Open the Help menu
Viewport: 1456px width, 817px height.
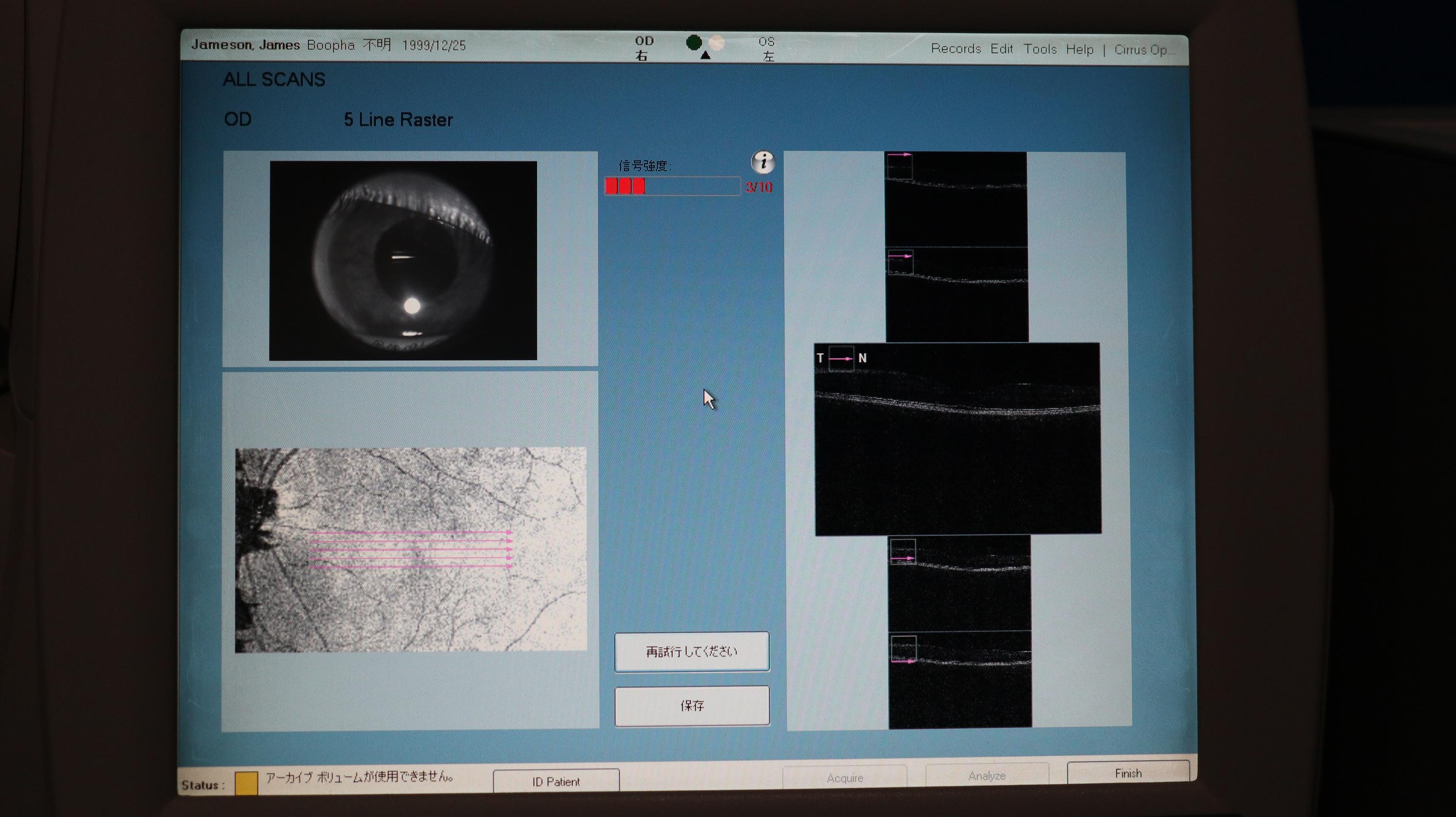pyautogui.click(x=1079, y=49)
